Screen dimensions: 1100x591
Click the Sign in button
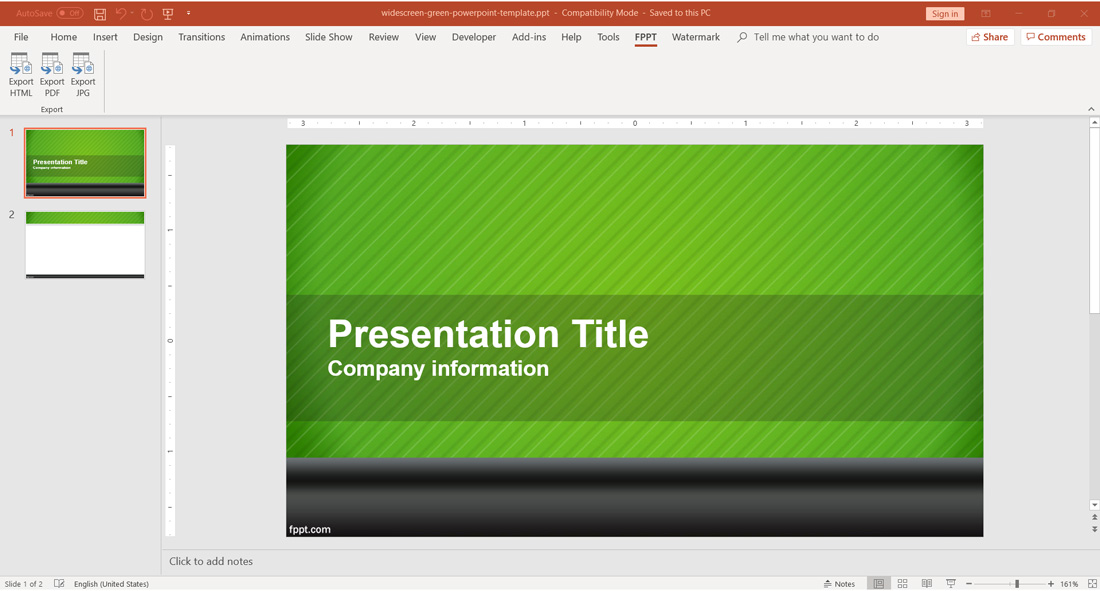(x=944, y=13)
